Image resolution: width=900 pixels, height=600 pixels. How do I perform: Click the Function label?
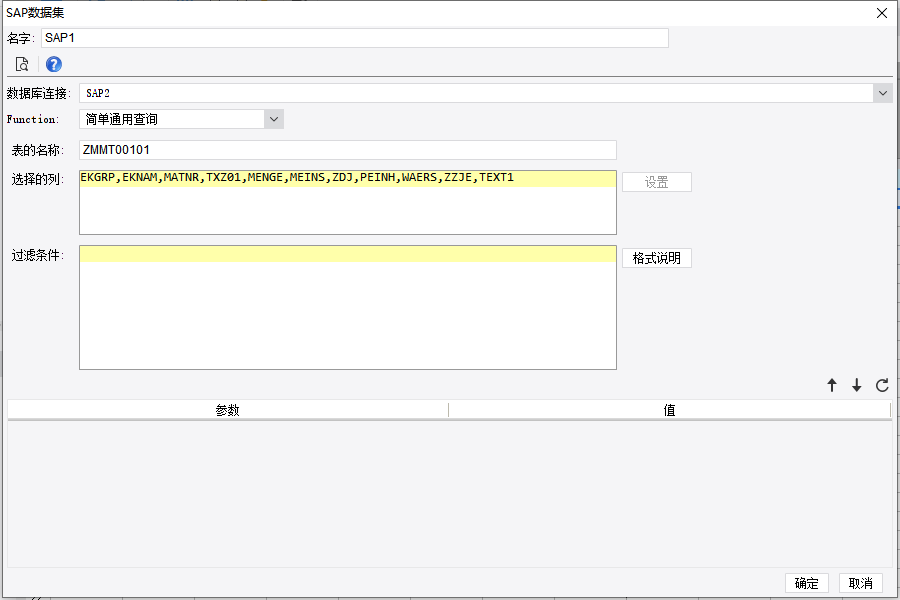pyautogui.click(x=33, y=119)
